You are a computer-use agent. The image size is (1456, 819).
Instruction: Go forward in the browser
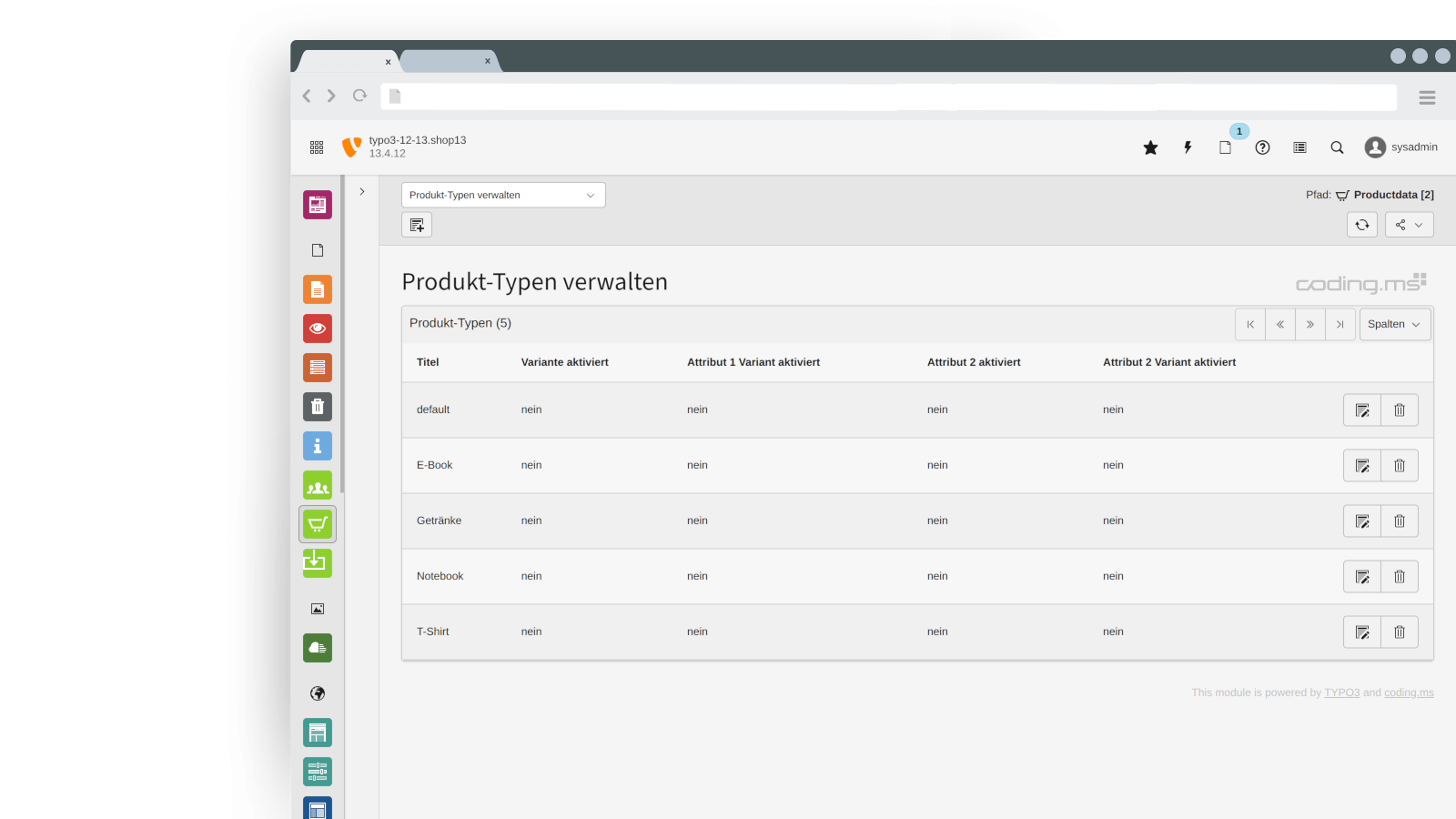click(x=331, y=96)
